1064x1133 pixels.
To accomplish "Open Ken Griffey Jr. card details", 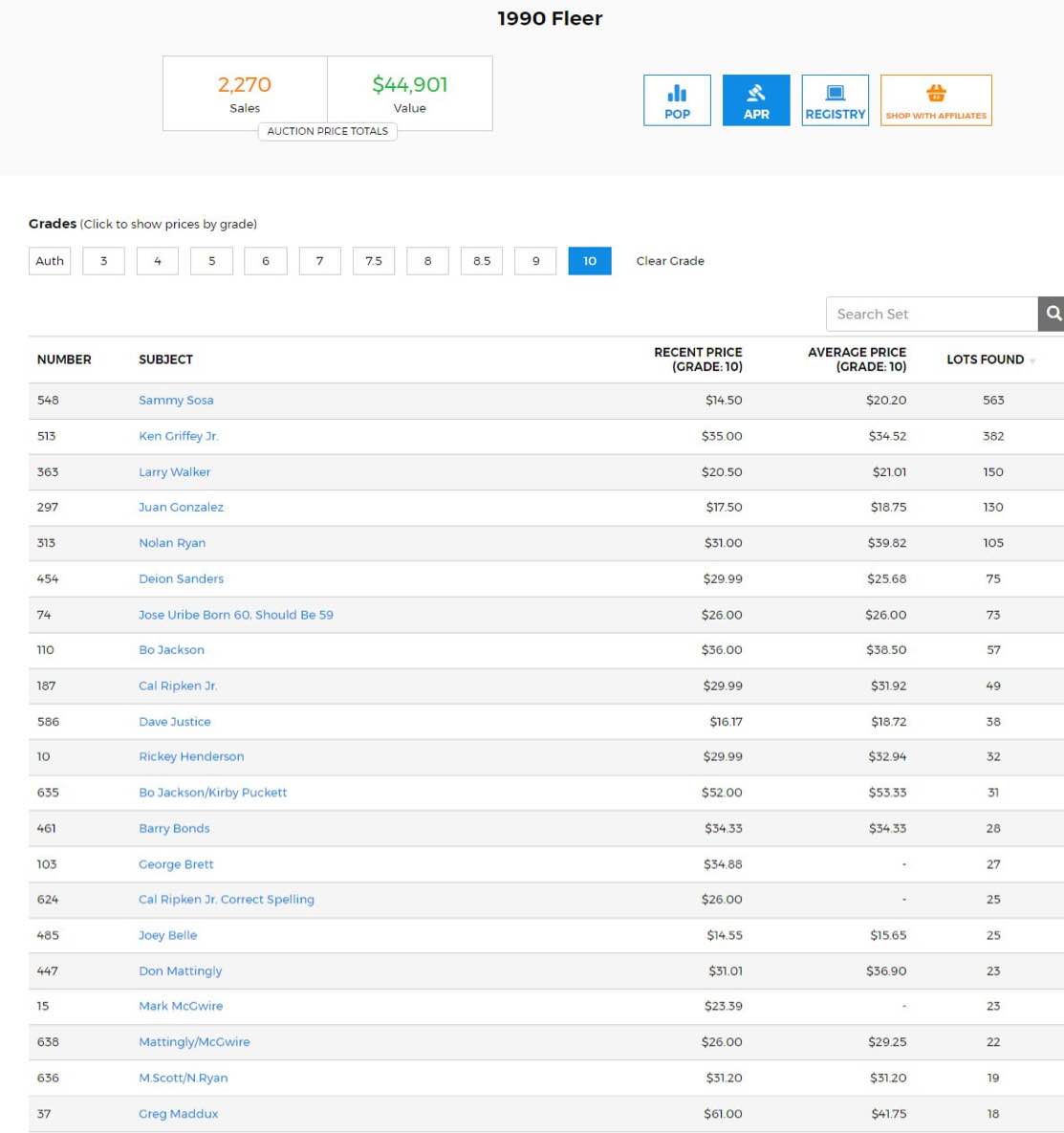I will pos(177,436).
